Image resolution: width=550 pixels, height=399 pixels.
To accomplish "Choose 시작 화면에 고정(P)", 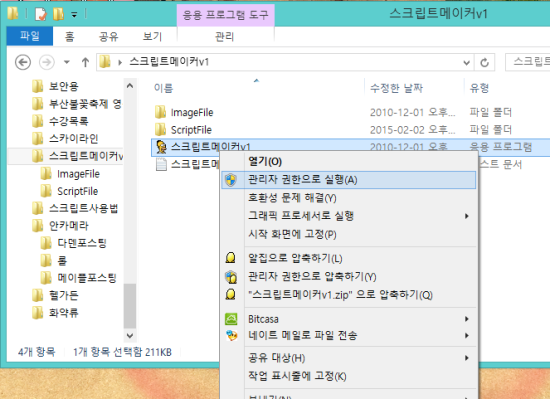I will (349, 234).
